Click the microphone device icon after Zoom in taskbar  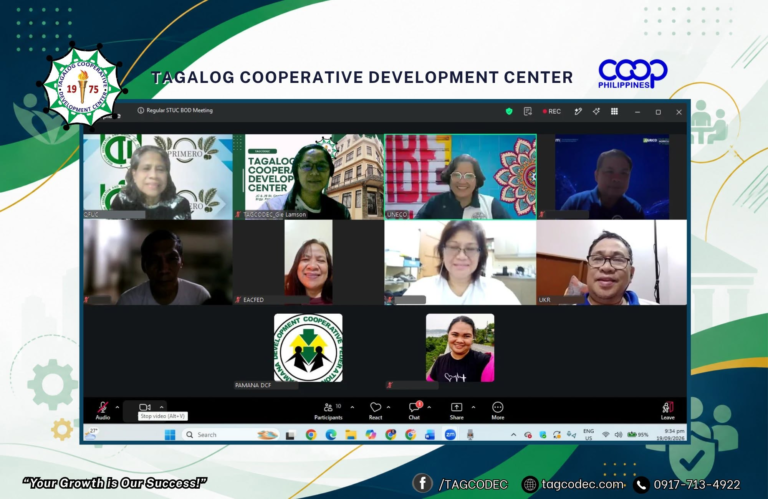(470, 434)
